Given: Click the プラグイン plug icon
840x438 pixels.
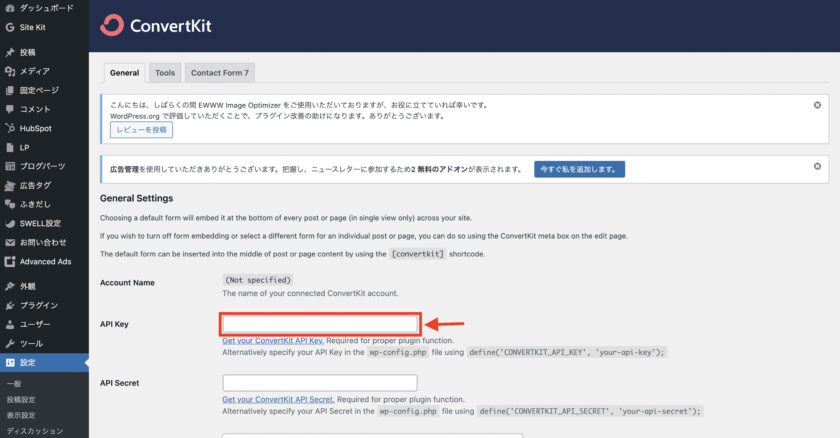Looking at the screenshot, I should [10, 305].
